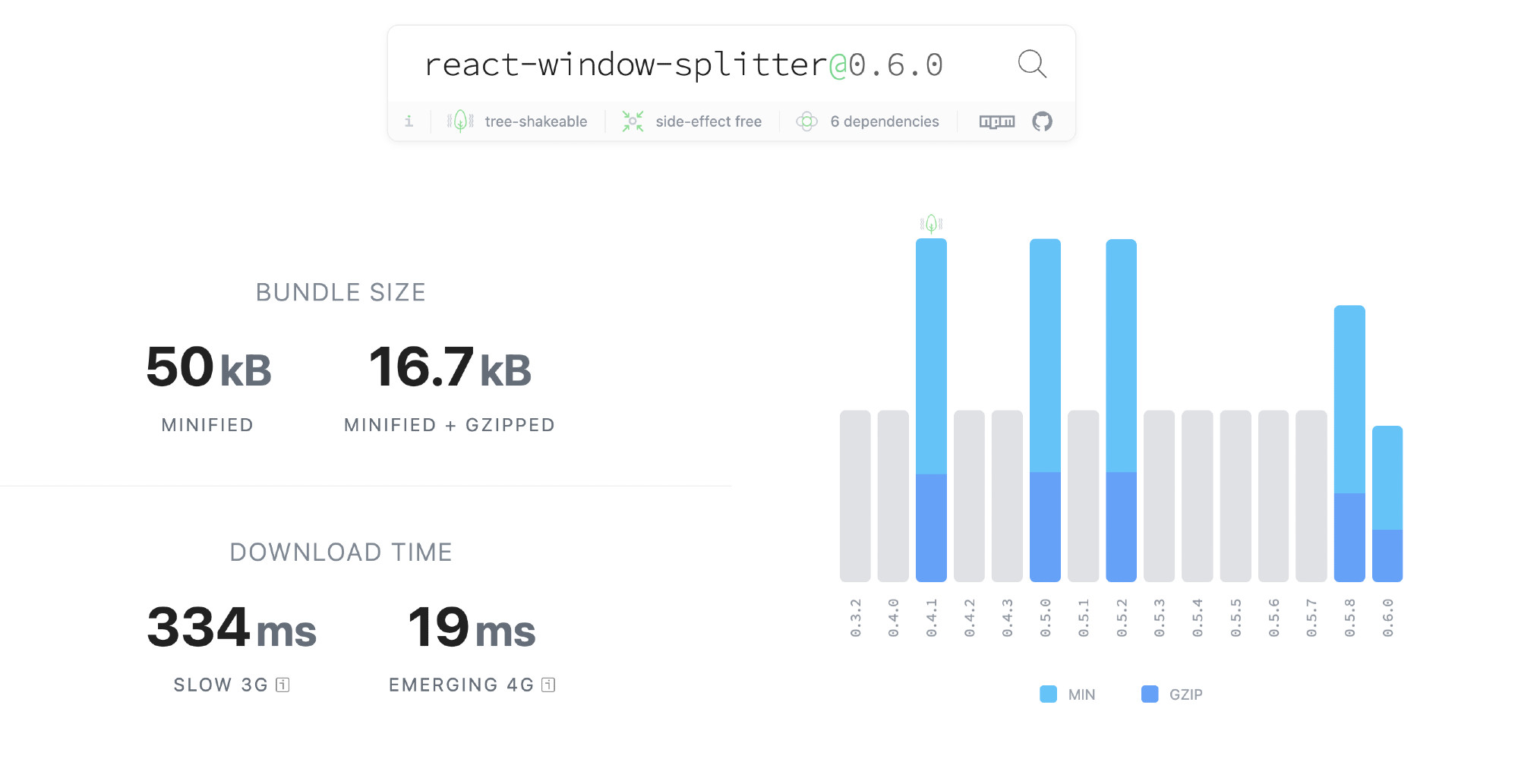The height and width of the screenshot is (784, 1518).
Task: Click the tree-shakeable label
Action: (536, 121)
